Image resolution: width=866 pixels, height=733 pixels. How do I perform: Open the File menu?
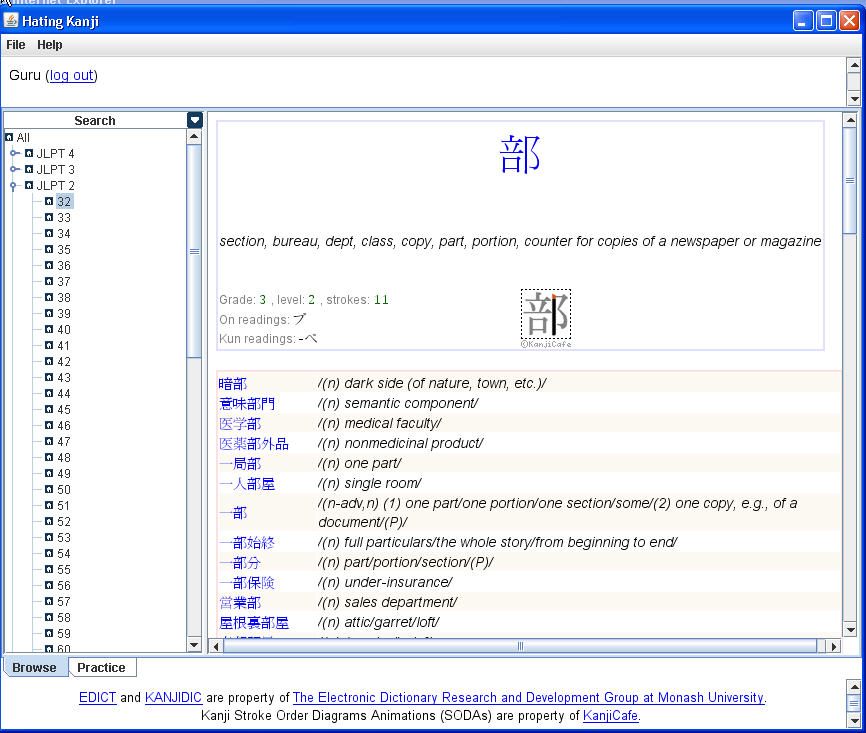click(15, 44)
